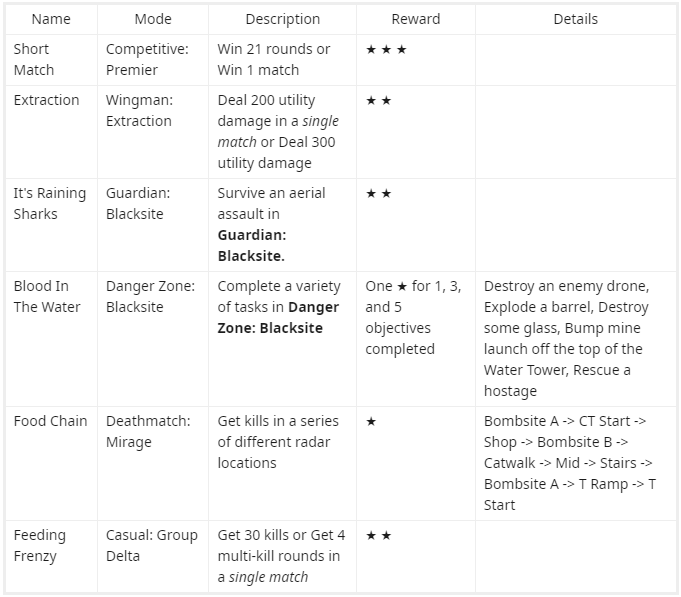This screenshot has width=681, height=597.
Task: Select the Mode column header
Action: (153, 19)
